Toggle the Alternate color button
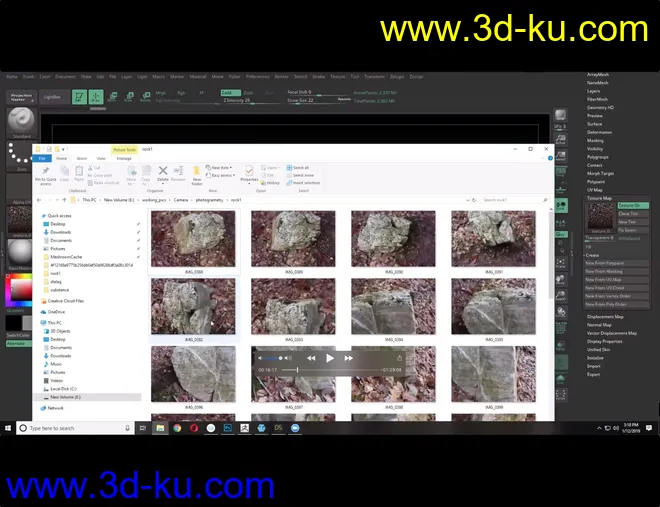 pos(19,344)
